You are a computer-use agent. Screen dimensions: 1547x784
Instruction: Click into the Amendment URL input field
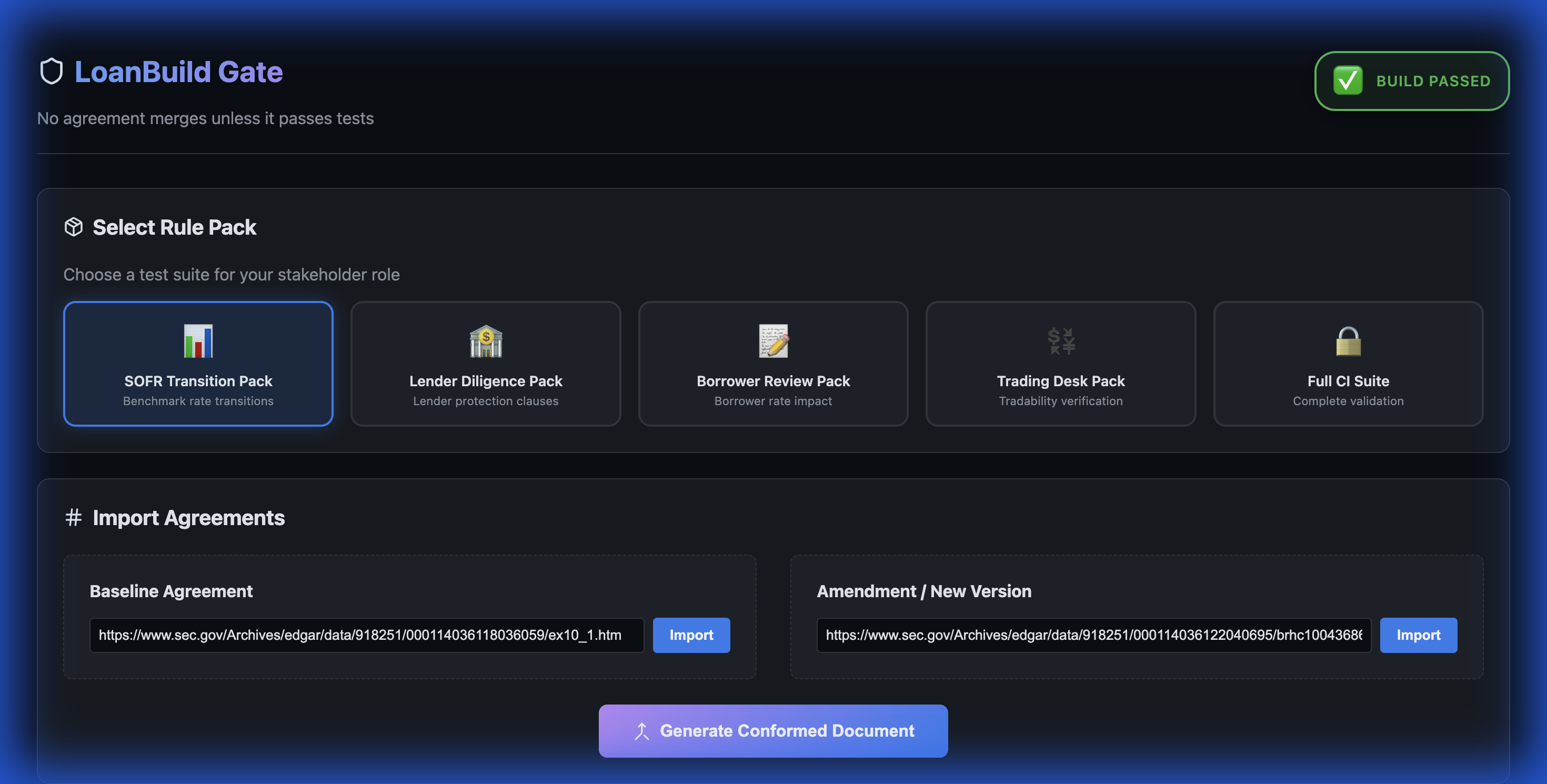[x=1093, y=635]
